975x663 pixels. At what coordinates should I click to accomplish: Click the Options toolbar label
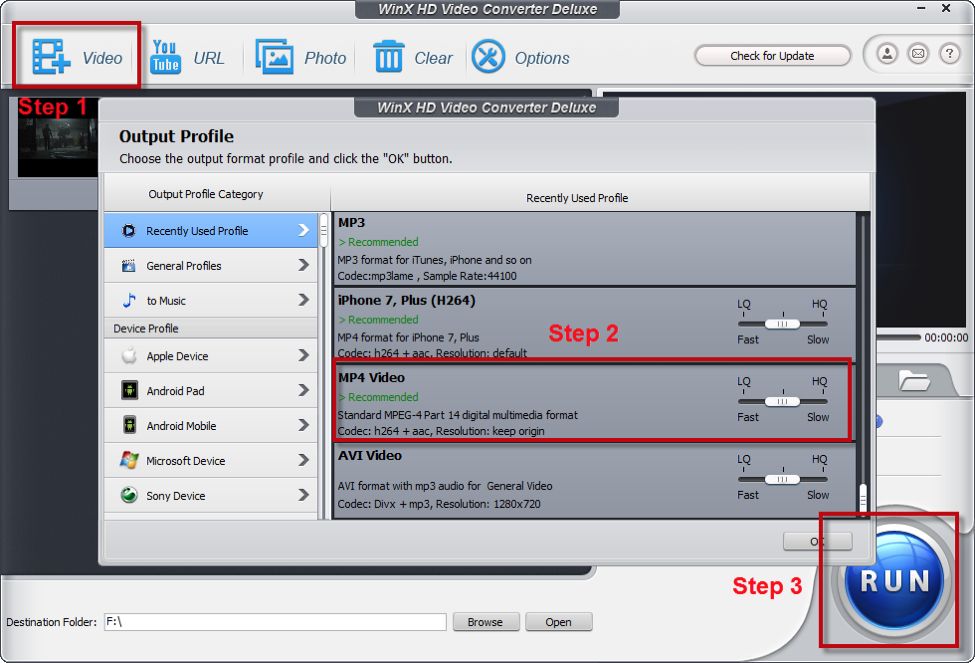[x=542, y=58]
